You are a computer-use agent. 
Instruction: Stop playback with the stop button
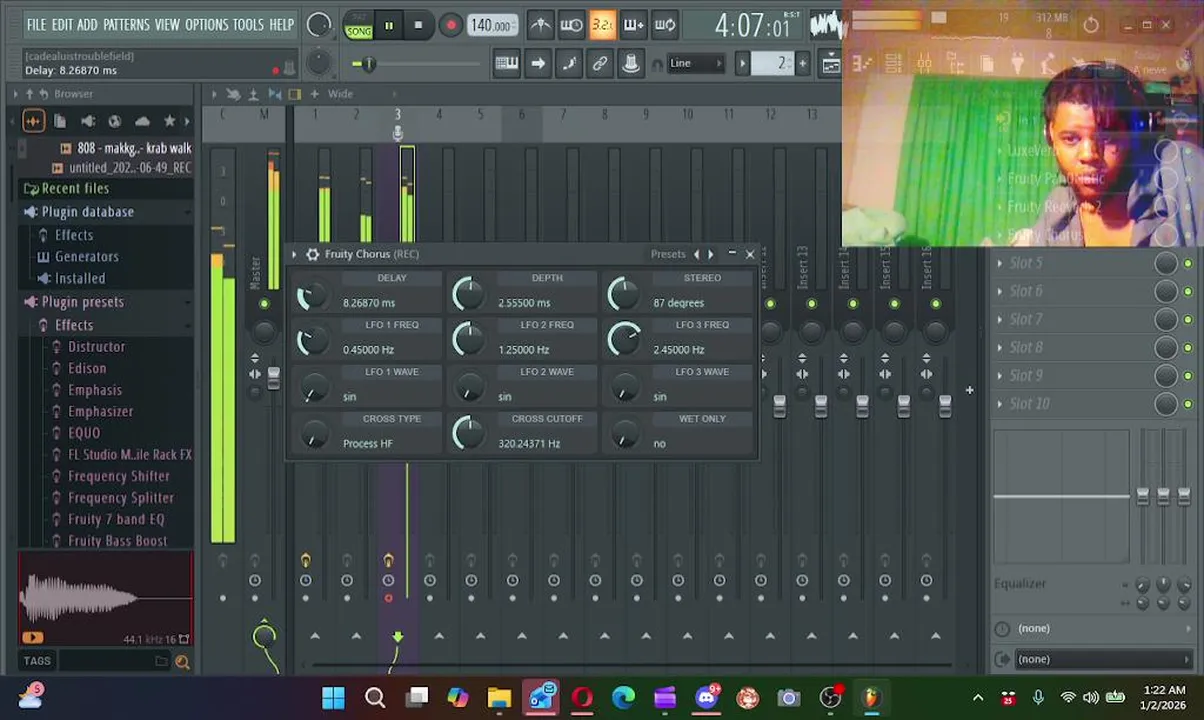(418, 25)
